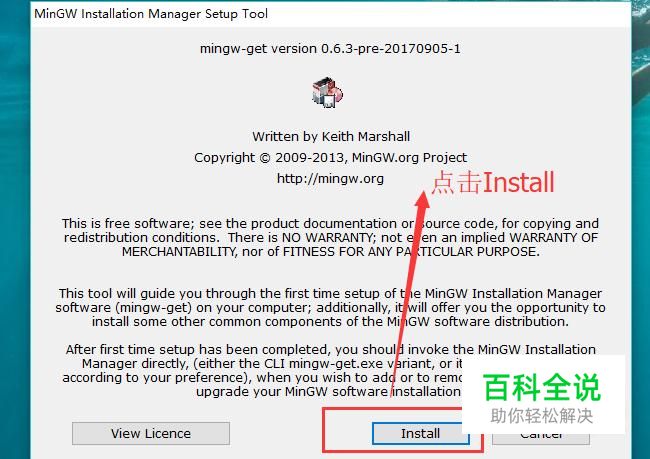Image resolution: width=650 pixels, height=459 pixels.
Task: Click the red arrow's pointed head
Action: coord(423,199)
